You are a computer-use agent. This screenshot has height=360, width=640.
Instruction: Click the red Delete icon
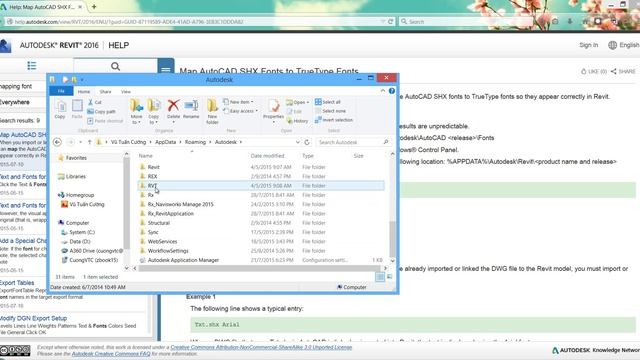(173, 106)
